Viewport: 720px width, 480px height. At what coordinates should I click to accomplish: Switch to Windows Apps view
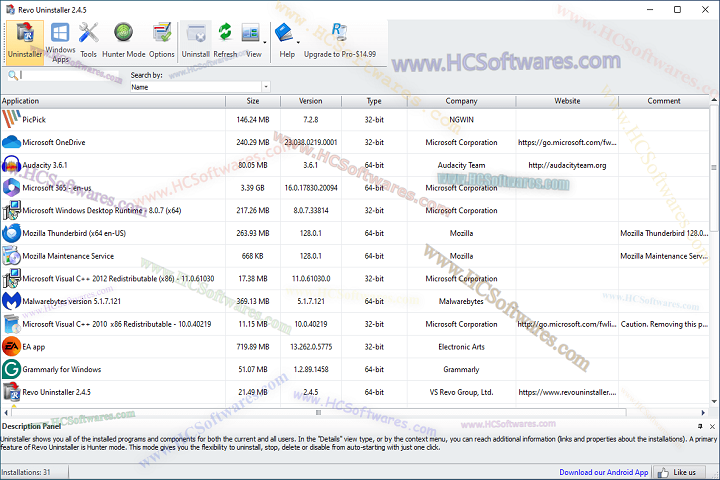pos(60,42)
